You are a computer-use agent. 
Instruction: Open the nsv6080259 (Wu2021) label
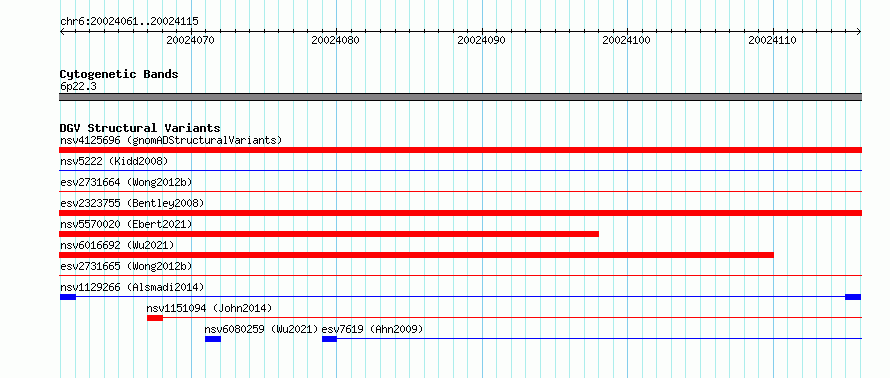pos(262,329)
